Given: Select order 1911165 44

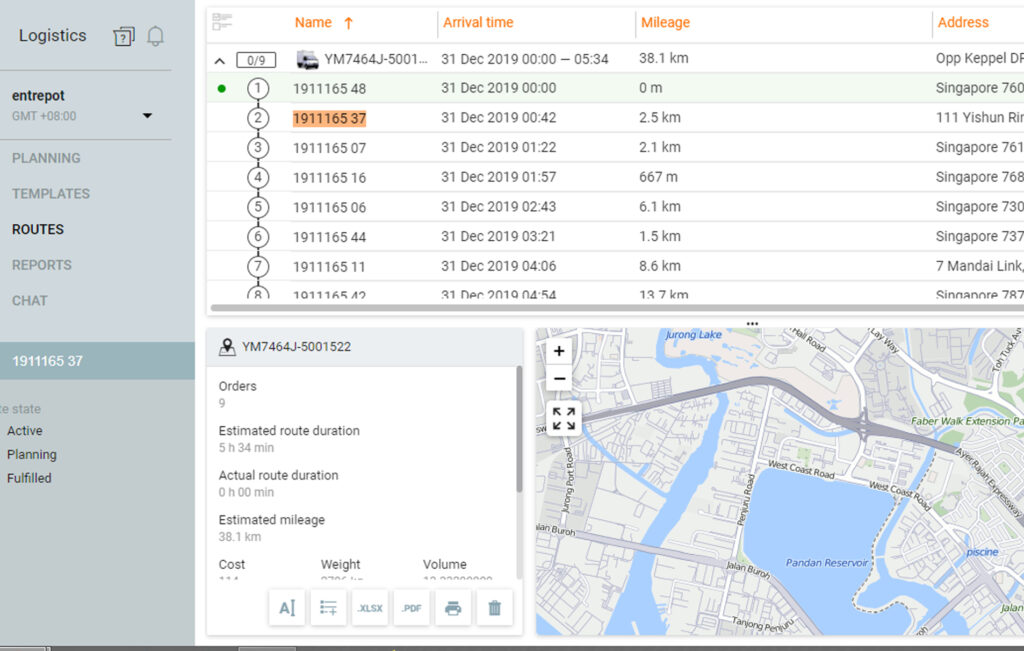Looking at the screenshot, I should [x=329, y=237].
